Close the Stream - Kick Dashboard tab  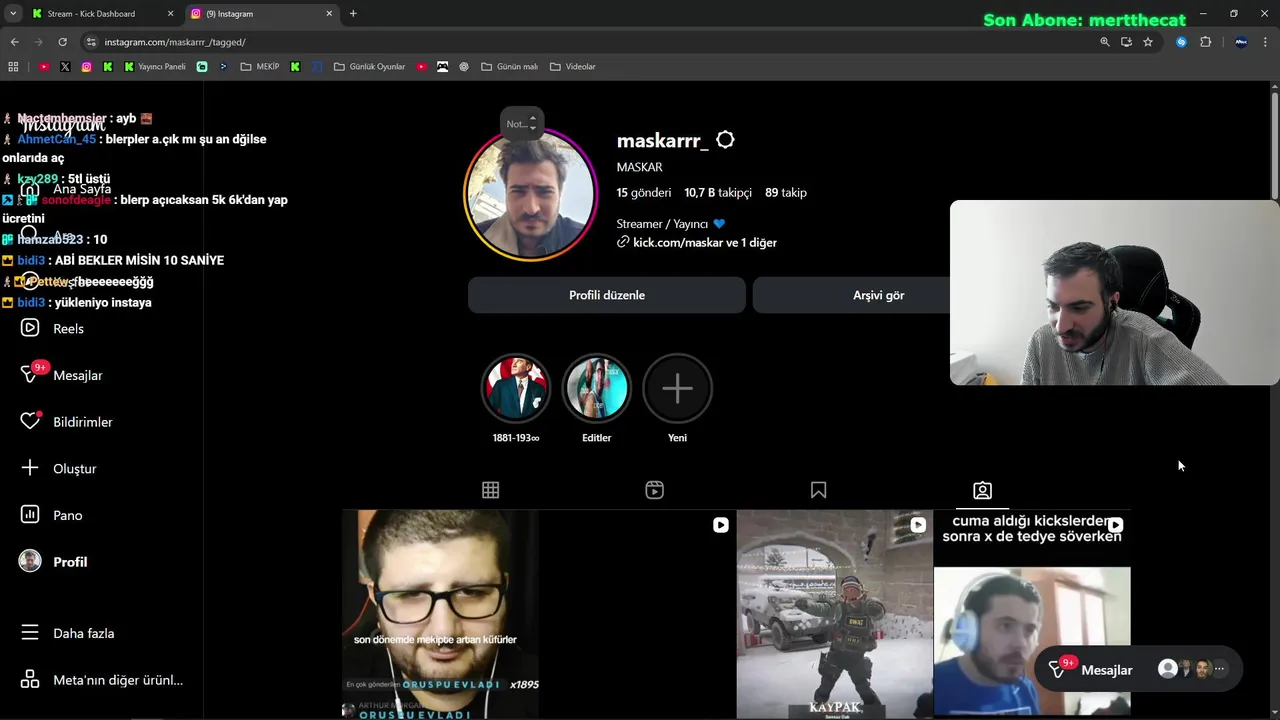click(170, 14)
